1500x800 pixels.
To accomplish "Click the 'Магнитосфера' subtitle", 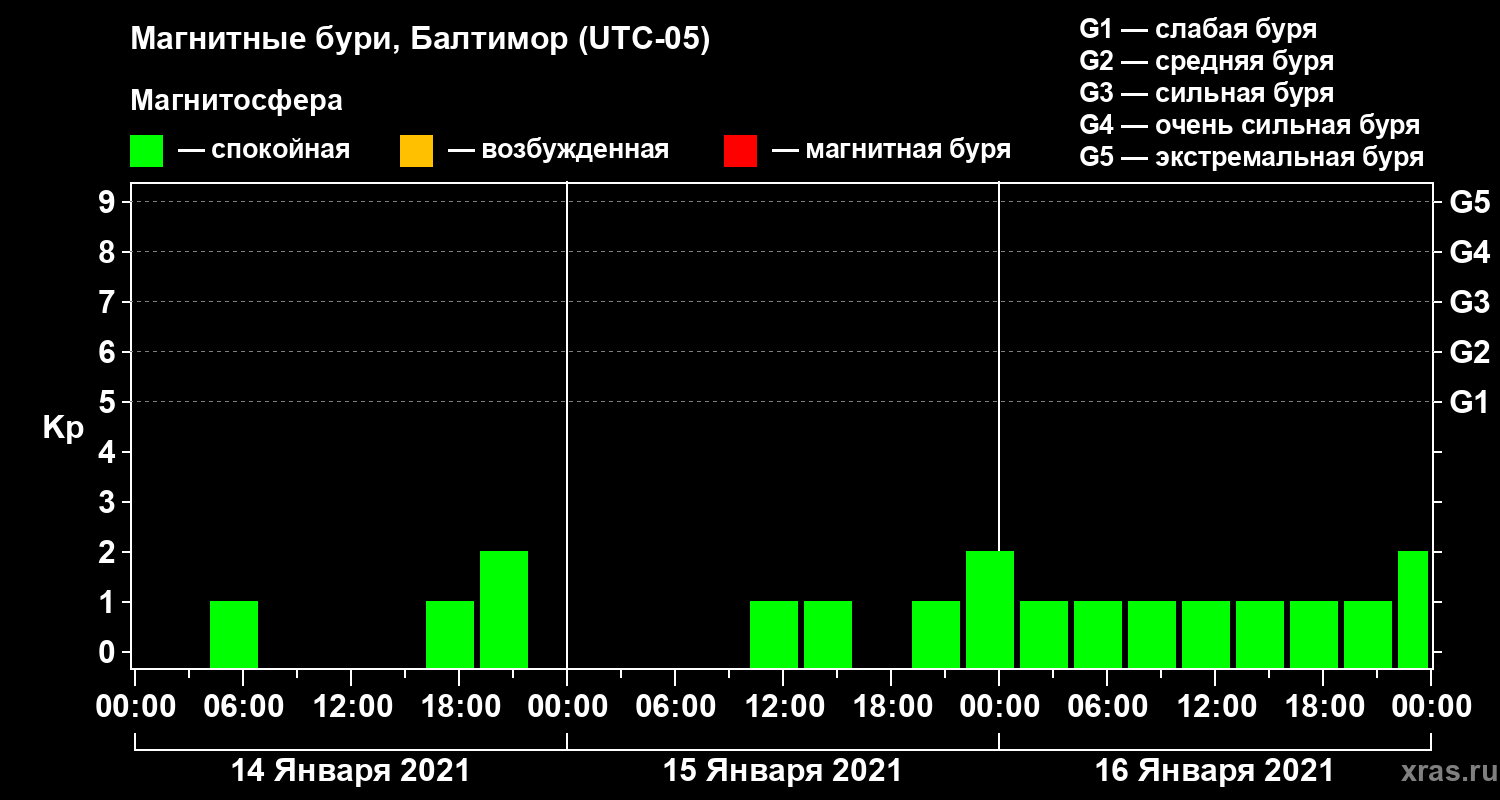I will [x=236, y=102].
